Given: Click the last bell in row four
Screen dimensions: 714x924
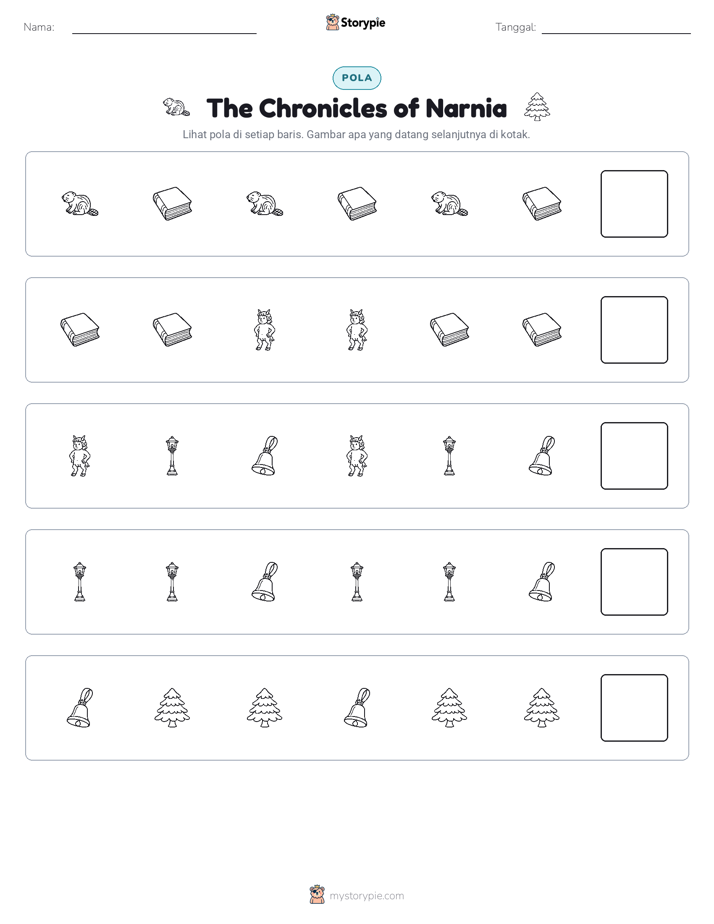Looking at the screenshot, I should point(541,582).
